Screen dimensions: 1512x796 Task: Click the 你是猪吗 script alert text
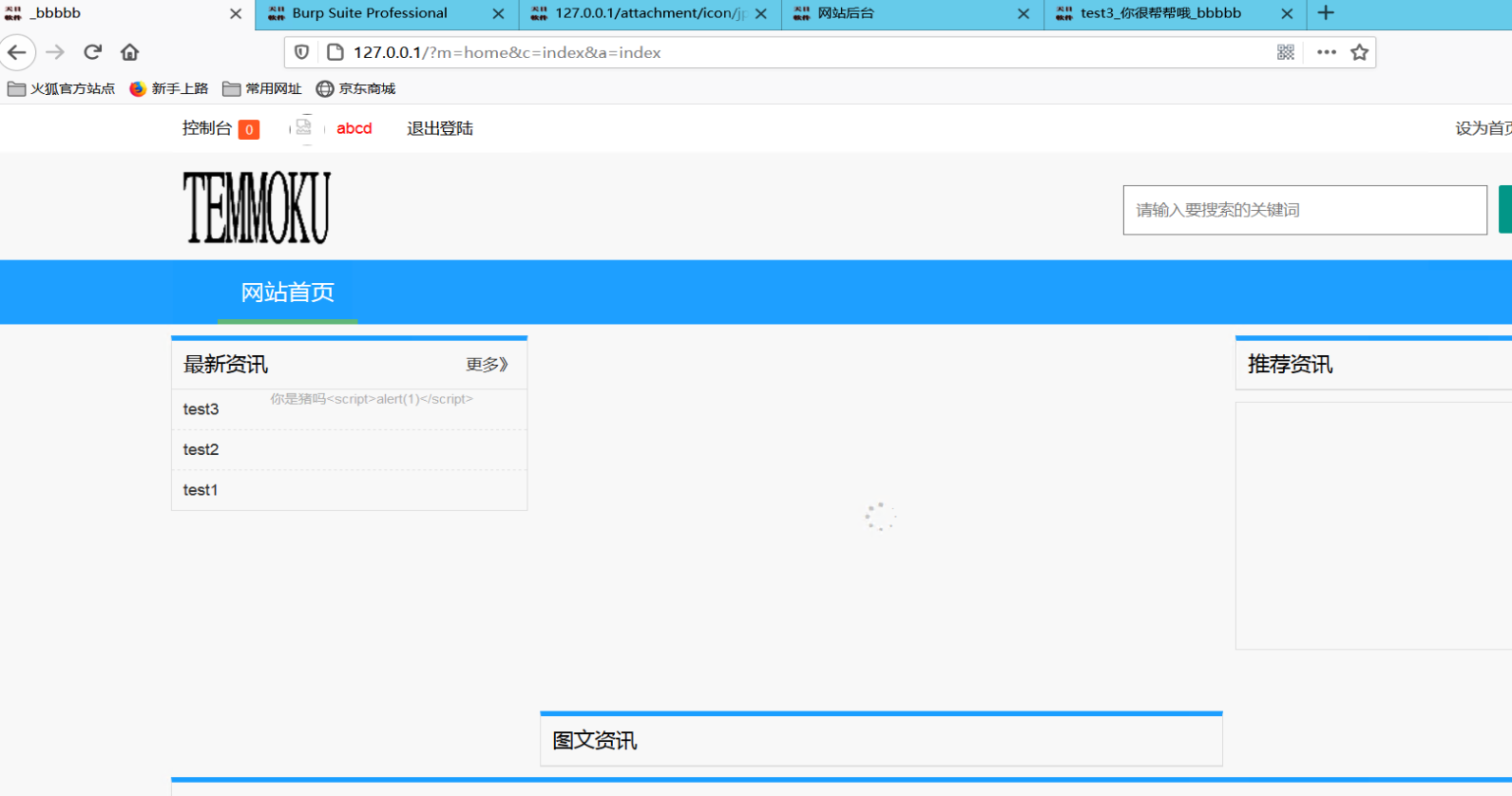pos(372,399)
